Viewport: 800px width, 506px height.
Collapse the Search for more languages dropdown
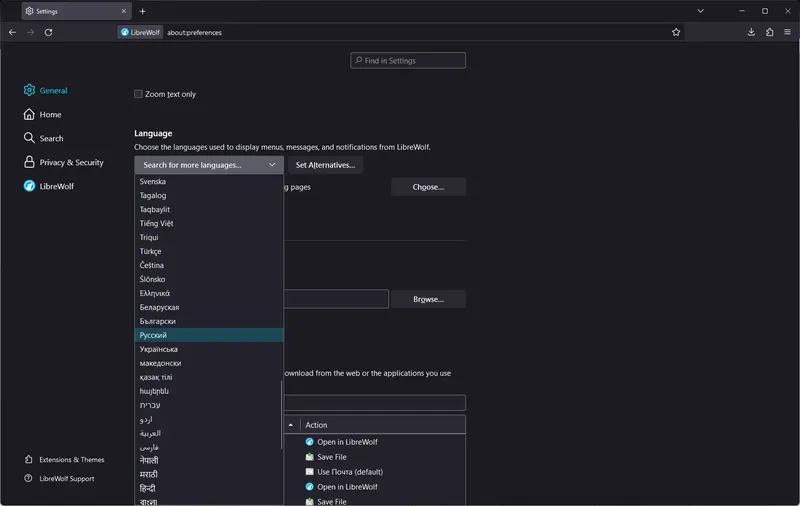[209, 165]
